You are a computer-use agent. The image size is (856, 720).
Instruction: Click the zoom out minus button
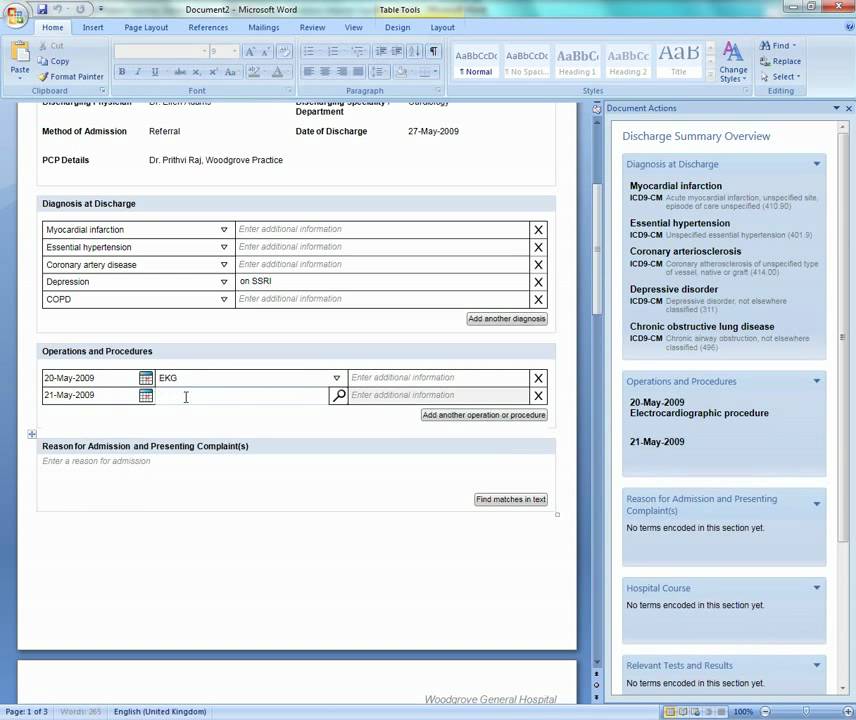(765, 712)
